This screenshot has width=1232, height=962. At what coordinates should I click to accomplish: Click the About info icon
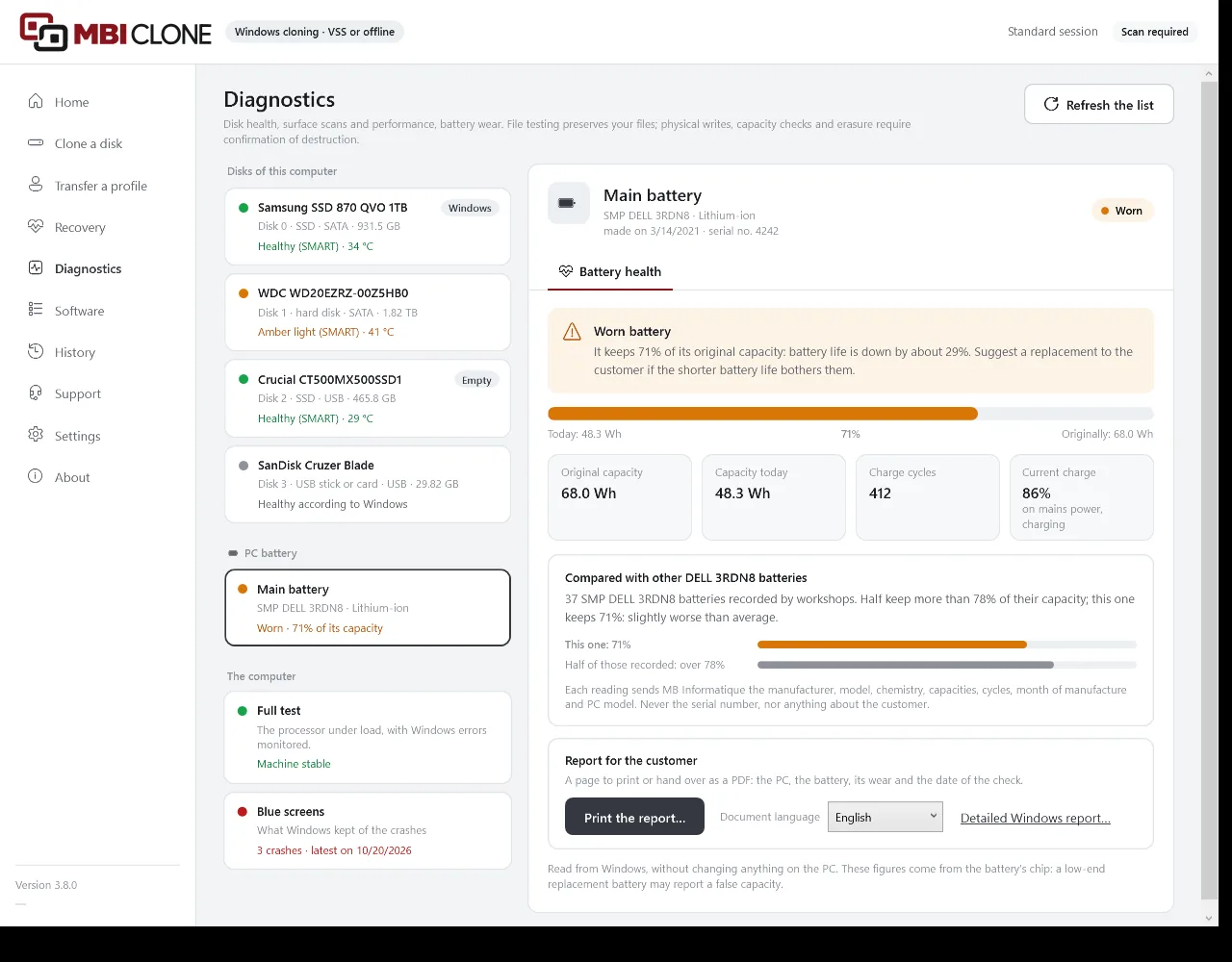(36, 476)
